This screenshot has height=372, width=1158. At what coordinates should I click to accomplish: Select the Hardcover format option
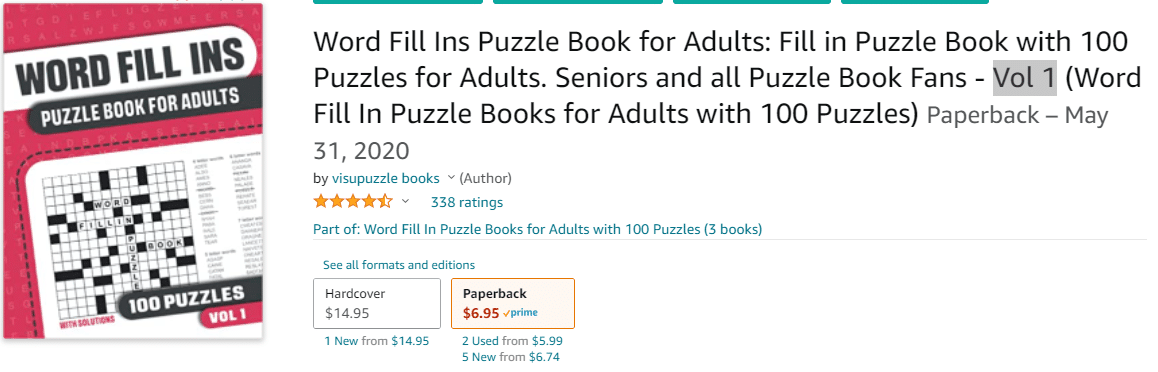click(377, 303)
